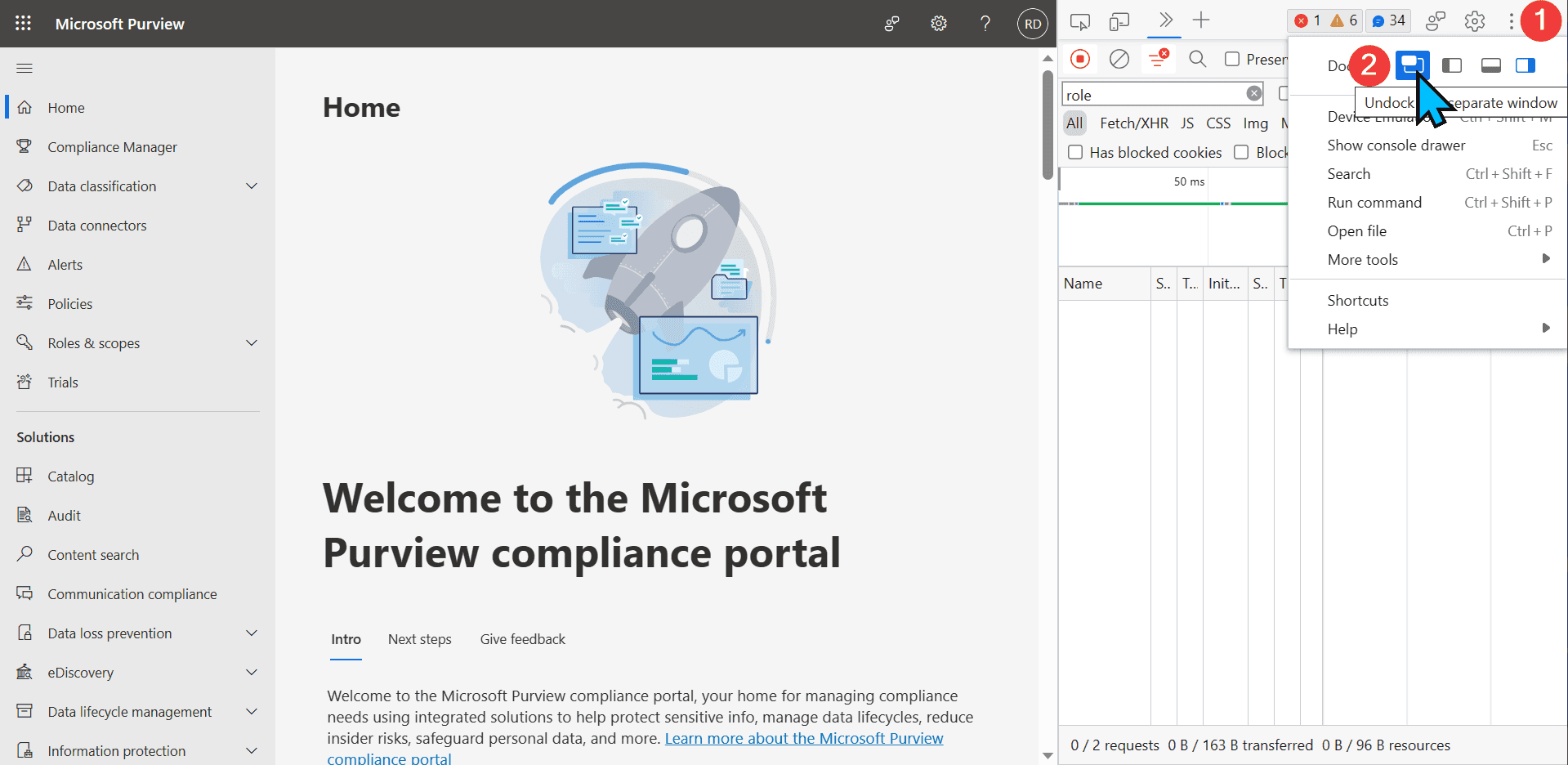Expand Data loss prevention chevron
The height and width of the screenshot is (765, 1568).
(252, 633)
